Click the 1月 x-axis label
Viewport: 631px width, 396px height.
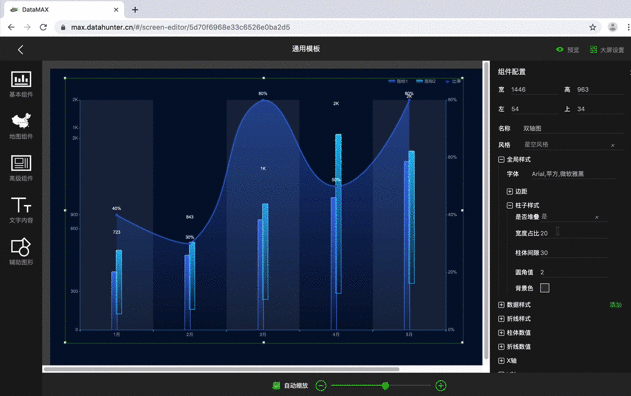click(116, 334)
